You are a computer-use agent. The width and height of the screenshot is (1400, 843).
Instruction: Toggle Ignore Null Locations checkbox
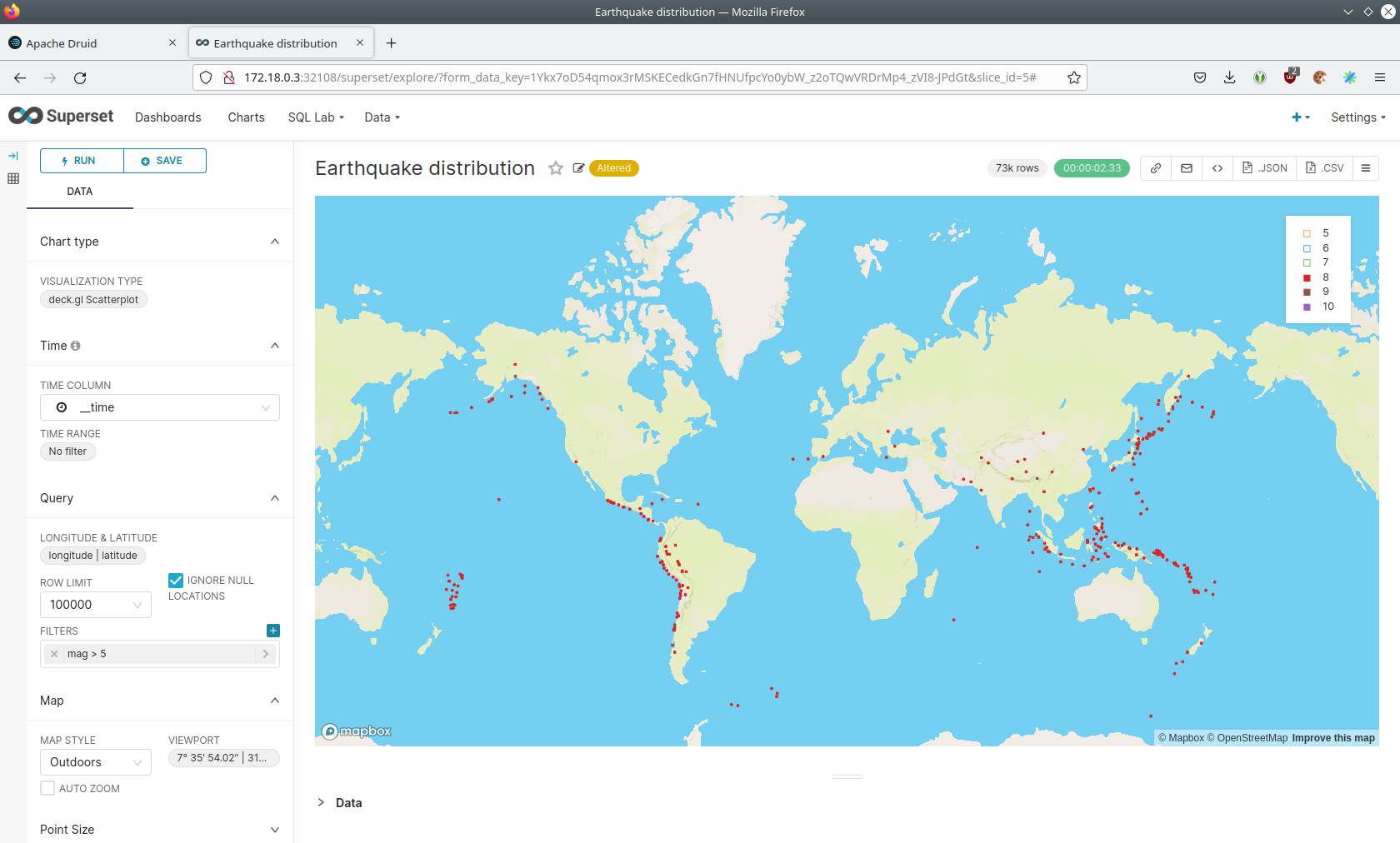pos(176,581)
